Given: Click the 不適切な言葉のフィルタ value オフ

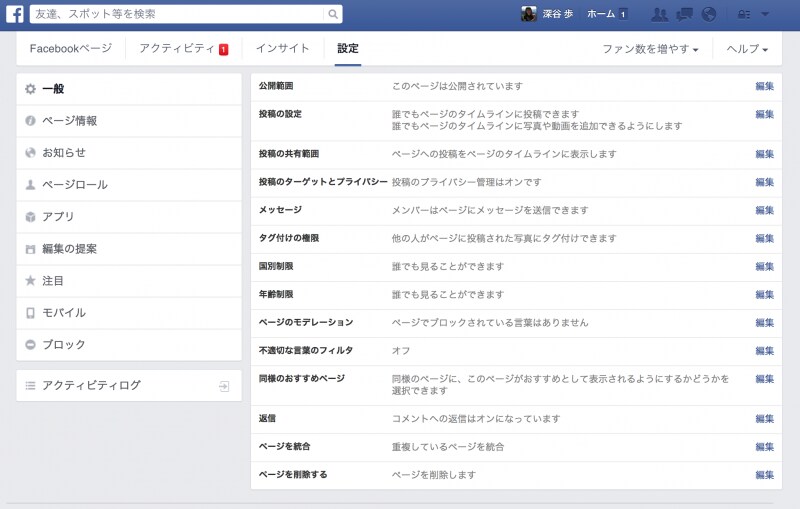Looking at the screenshot, I should pos(401,350).
